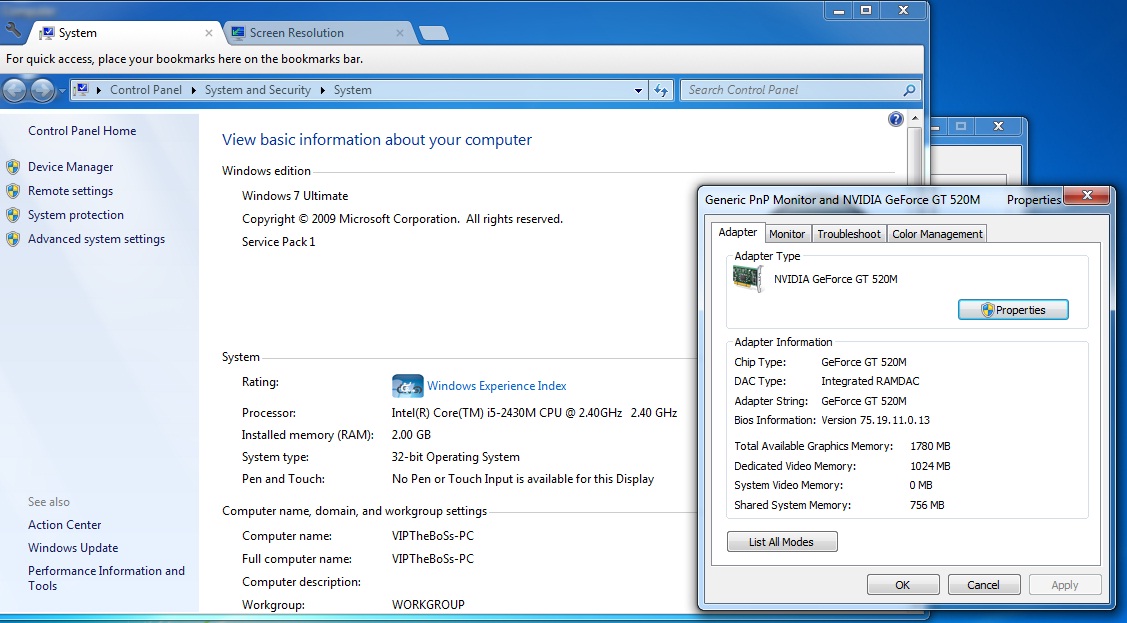The image size is (1127, 623).
Task: Open Remote settings
Action: point(70,191)
